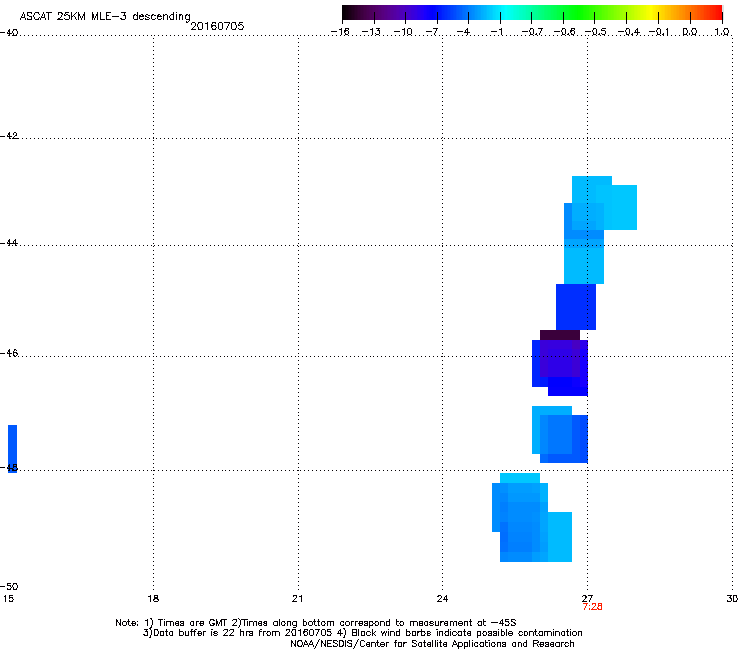Click the -0.6 label on the color scale
The image size is (740, 650).
[x=564, y=32]
